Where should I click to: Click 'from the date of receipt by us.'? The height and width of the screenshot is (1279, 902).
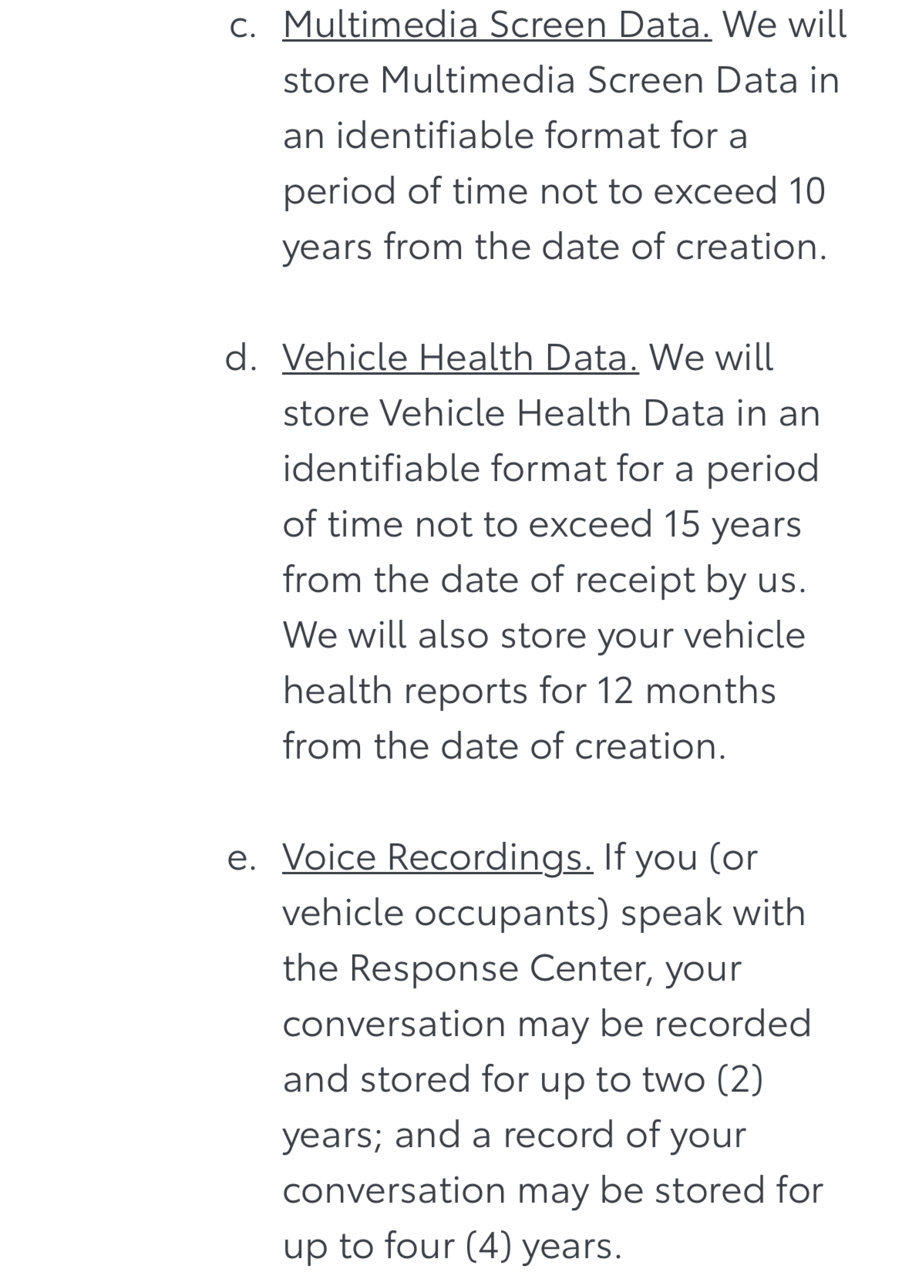544,580
